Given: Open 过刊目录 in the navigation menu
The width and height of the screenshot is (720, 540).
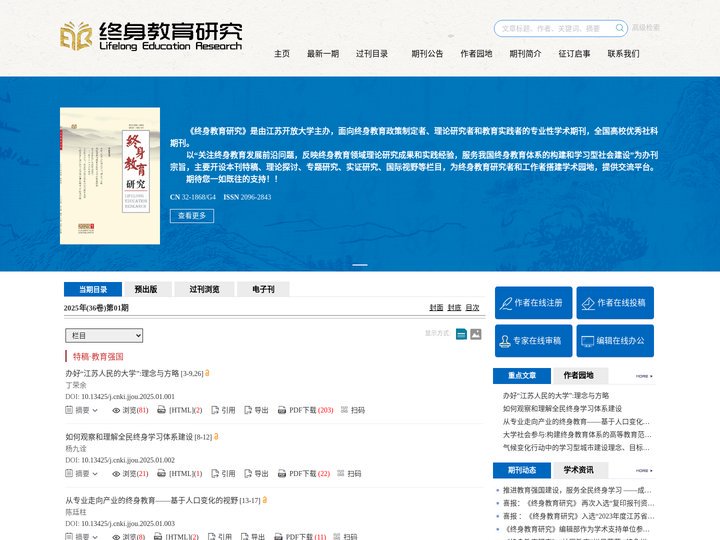Looking at the screenshot, I should point(372,54).
